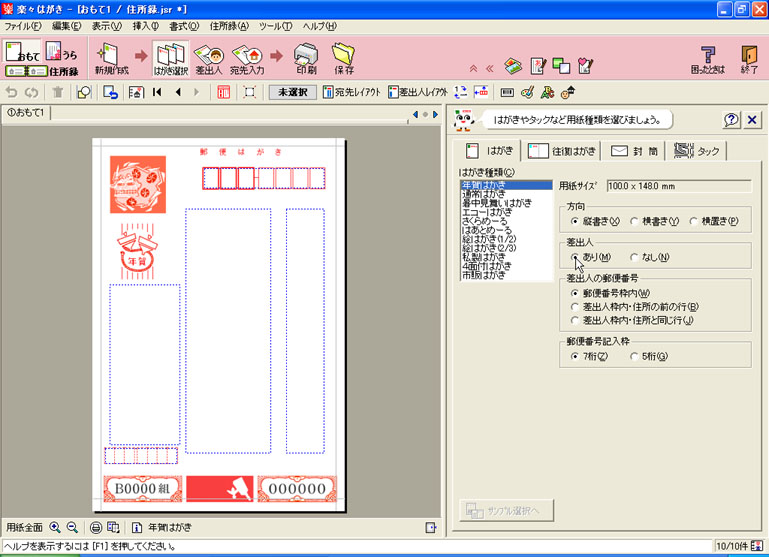Image resolution: width=769 pixels, height=557 pixels.
Task: Click the 終了 exit door icon
Action: pyautogui.click(x=748, y=58)
